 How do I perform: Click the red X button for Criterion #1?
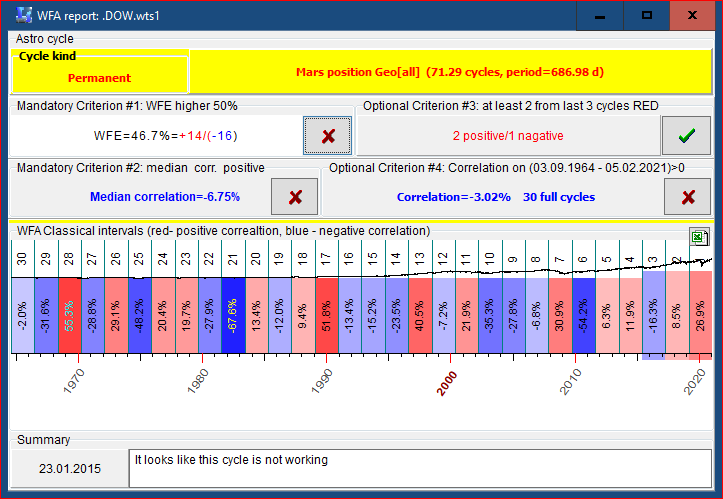tap(327, 136)
